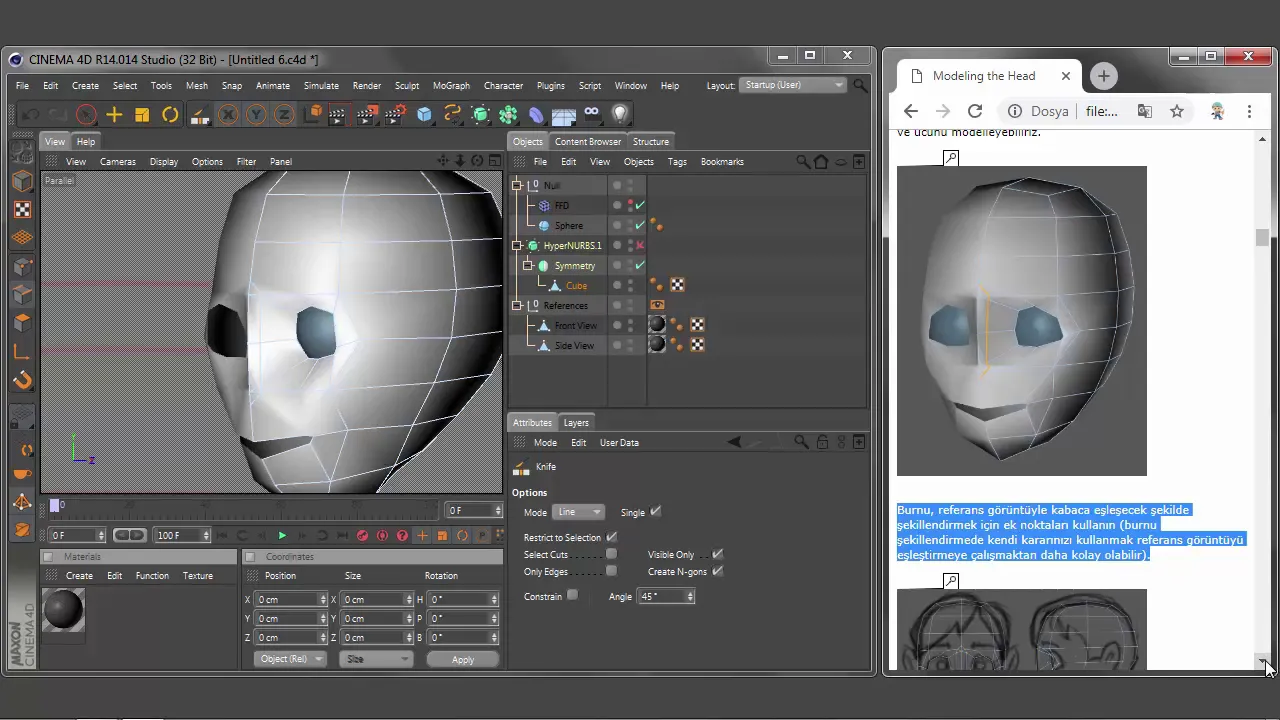Click Render Active View clapperboard icon
This screenshot has width=1280, height=720.
tap(338, 115)
